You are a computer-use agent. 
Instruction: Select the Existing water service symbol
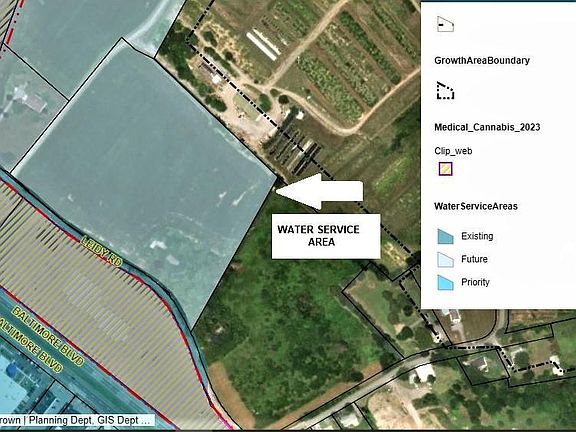point(445,236)
